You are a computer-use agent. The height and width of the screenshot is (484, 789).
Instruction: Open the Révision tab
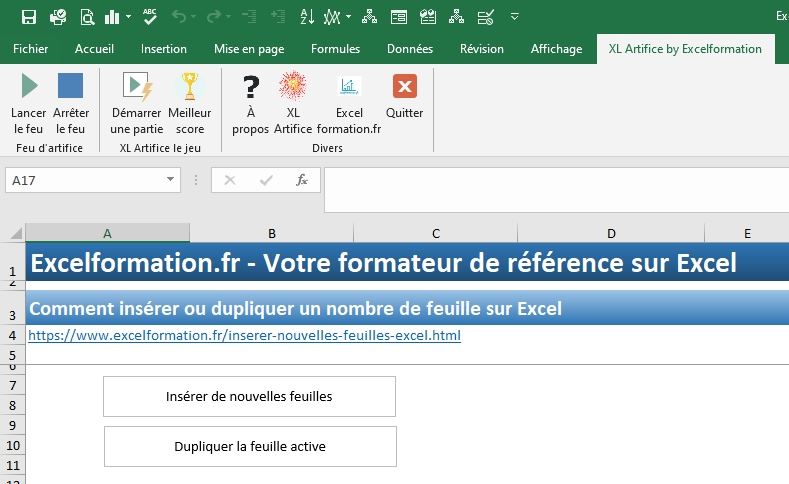coord(482,49)
